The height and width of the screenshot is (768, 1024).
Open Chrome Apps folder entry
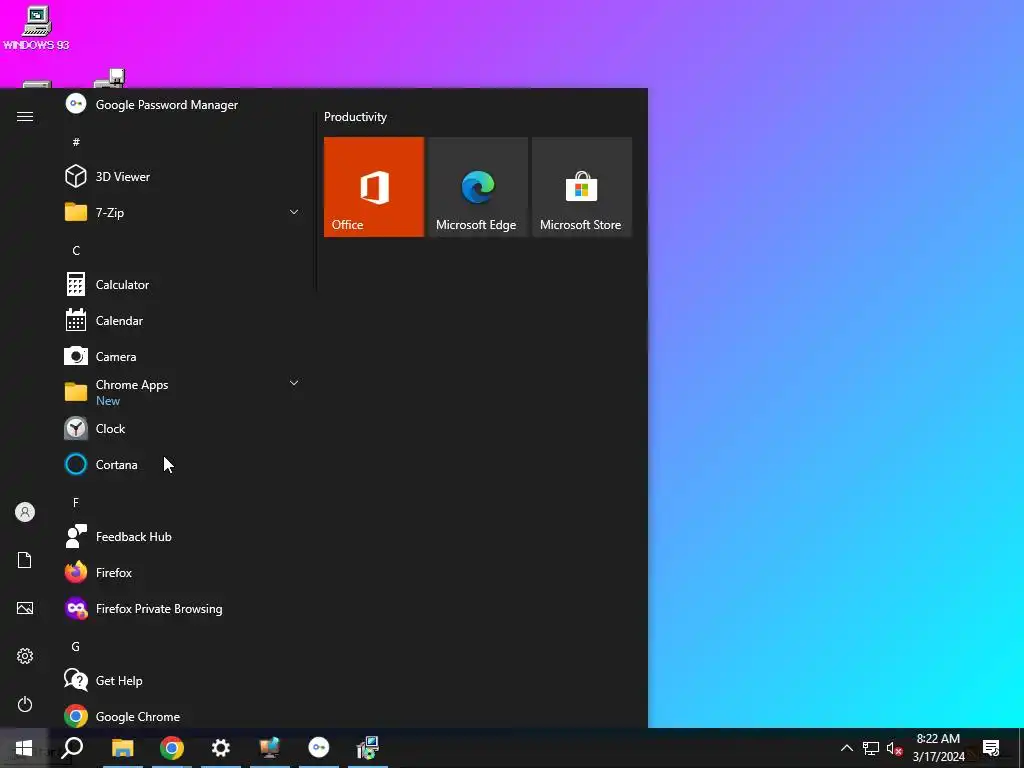tap(183, 392)
